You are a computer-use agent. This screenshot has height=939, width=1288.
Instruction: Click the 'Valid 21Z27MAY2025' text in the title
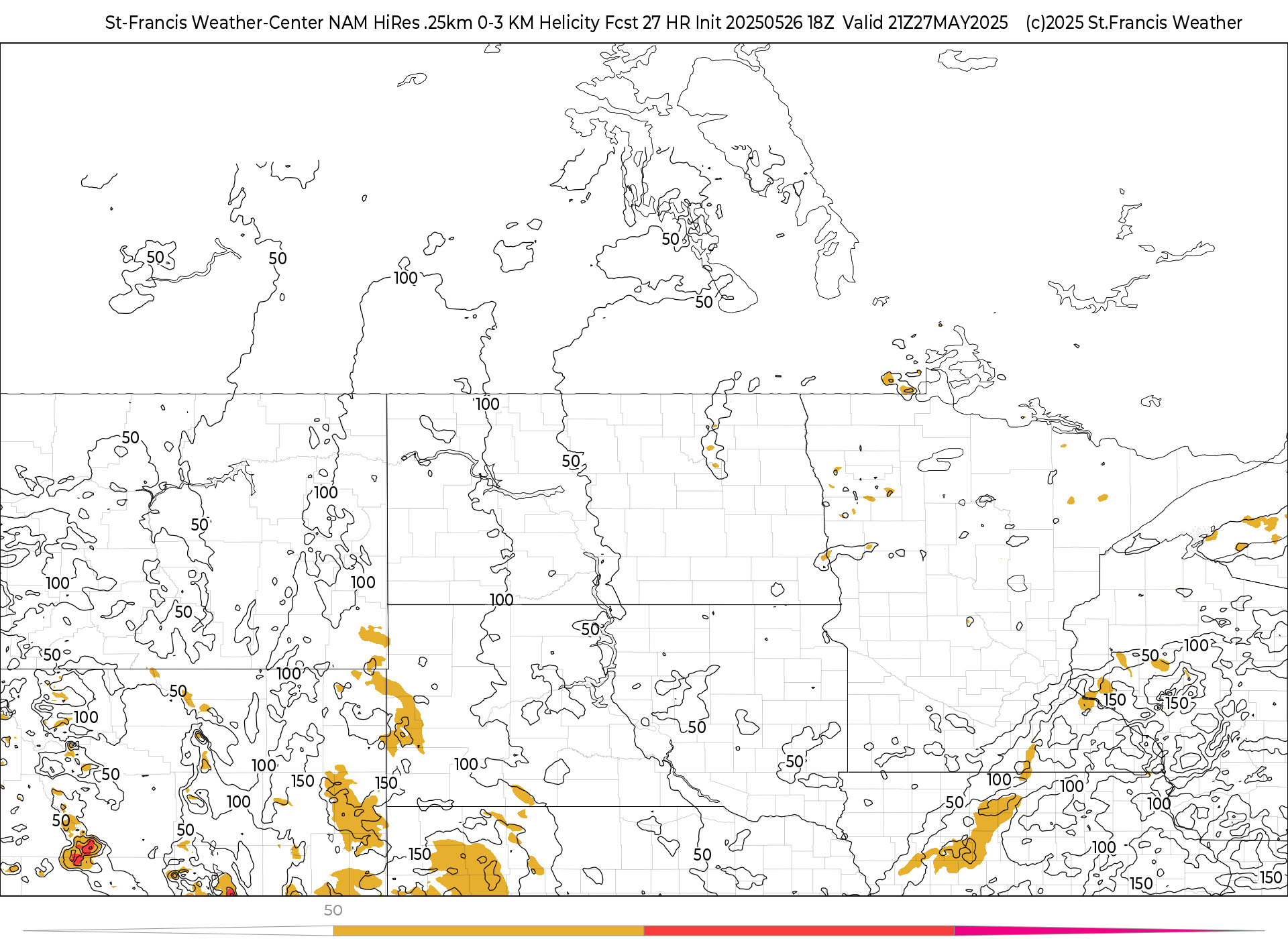pyautogui.click(x=925, y=23)
